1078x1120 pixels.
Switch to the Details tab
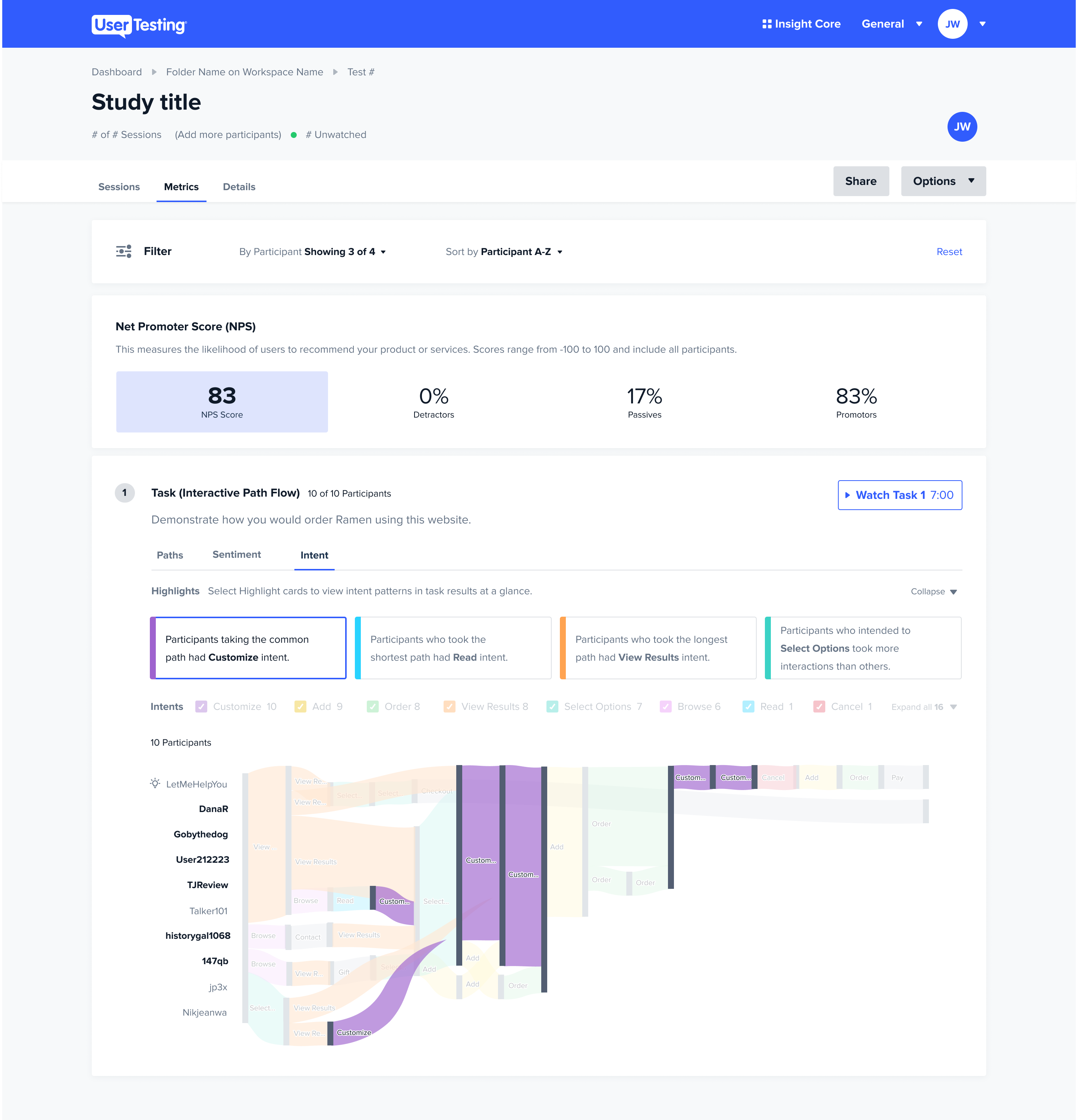(x=239, y=187)
